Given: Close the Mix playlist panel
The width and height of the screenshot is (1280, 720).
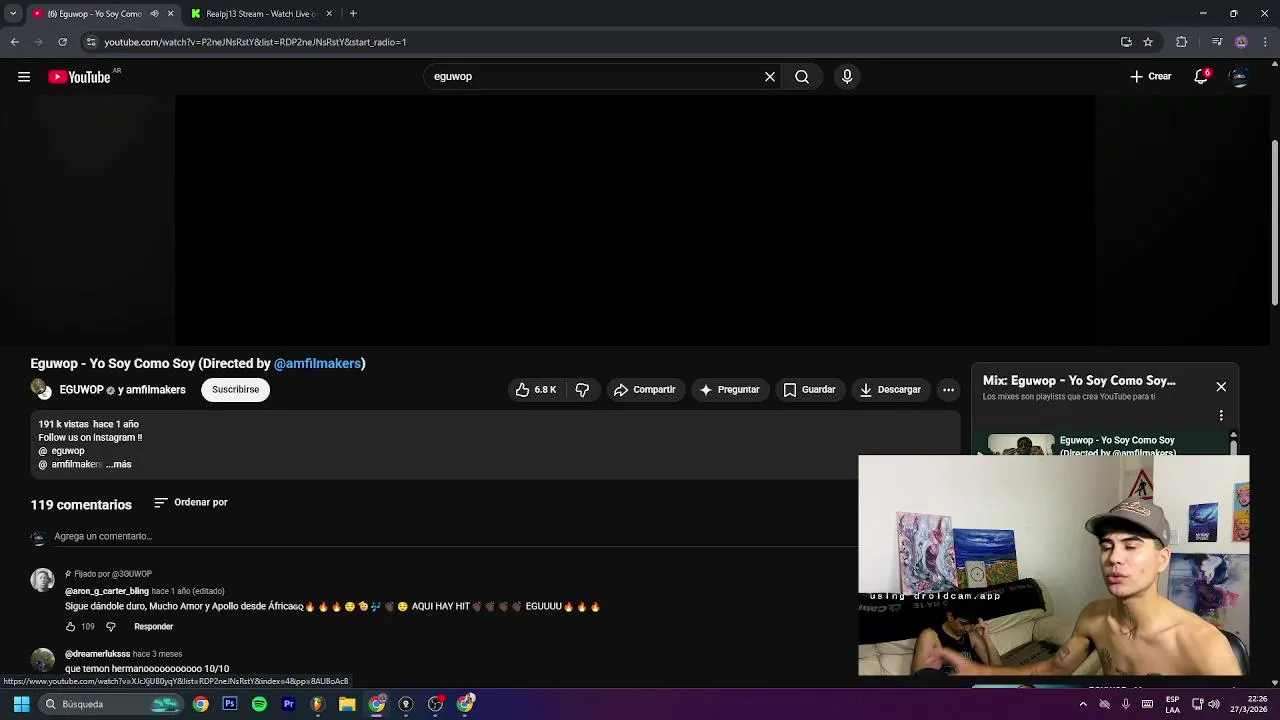Looking at the screenshot, I should (x=1221, y=386).
